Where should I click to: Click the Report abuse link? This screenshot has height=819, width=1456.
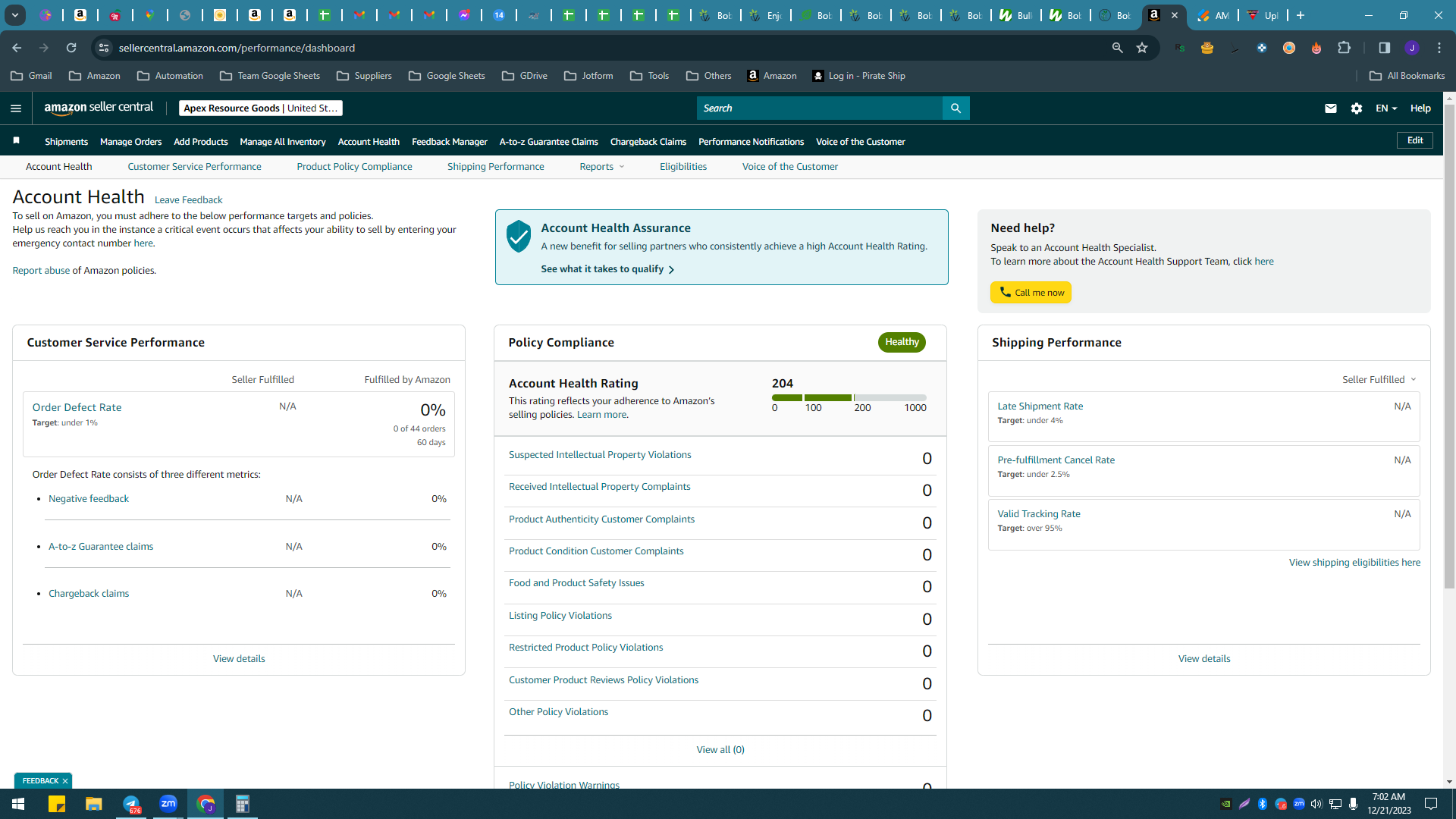(x=41, y=271)
